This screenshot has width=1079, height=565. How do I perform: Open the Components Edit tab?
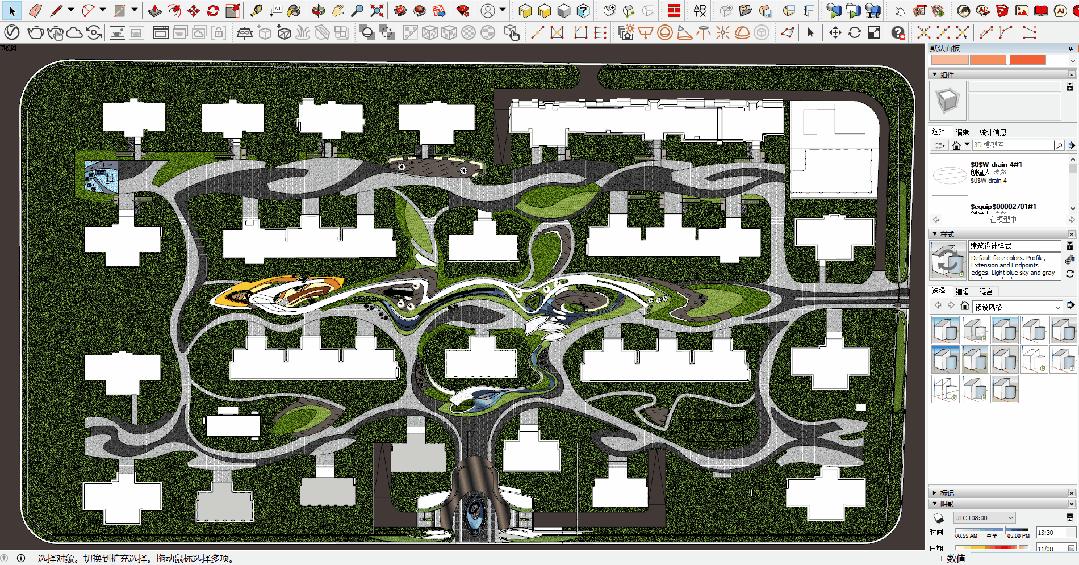pyautogui.click(x=963, y=131)
